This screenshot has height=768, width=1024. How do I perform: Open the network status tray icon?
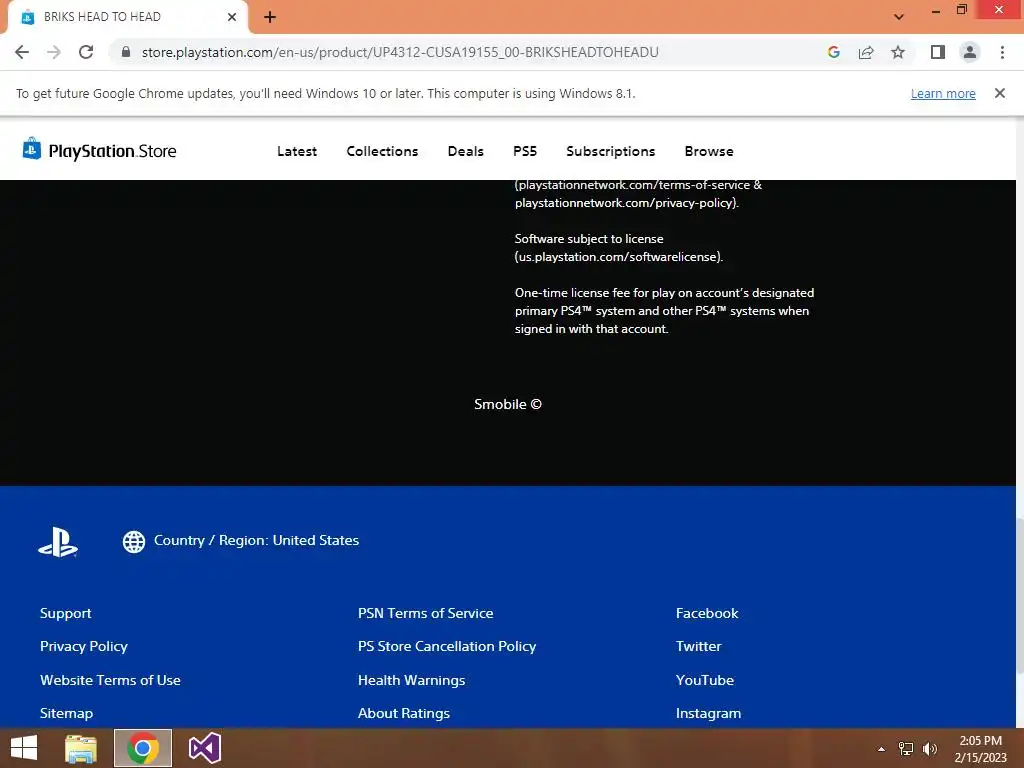tap(906, 748)
